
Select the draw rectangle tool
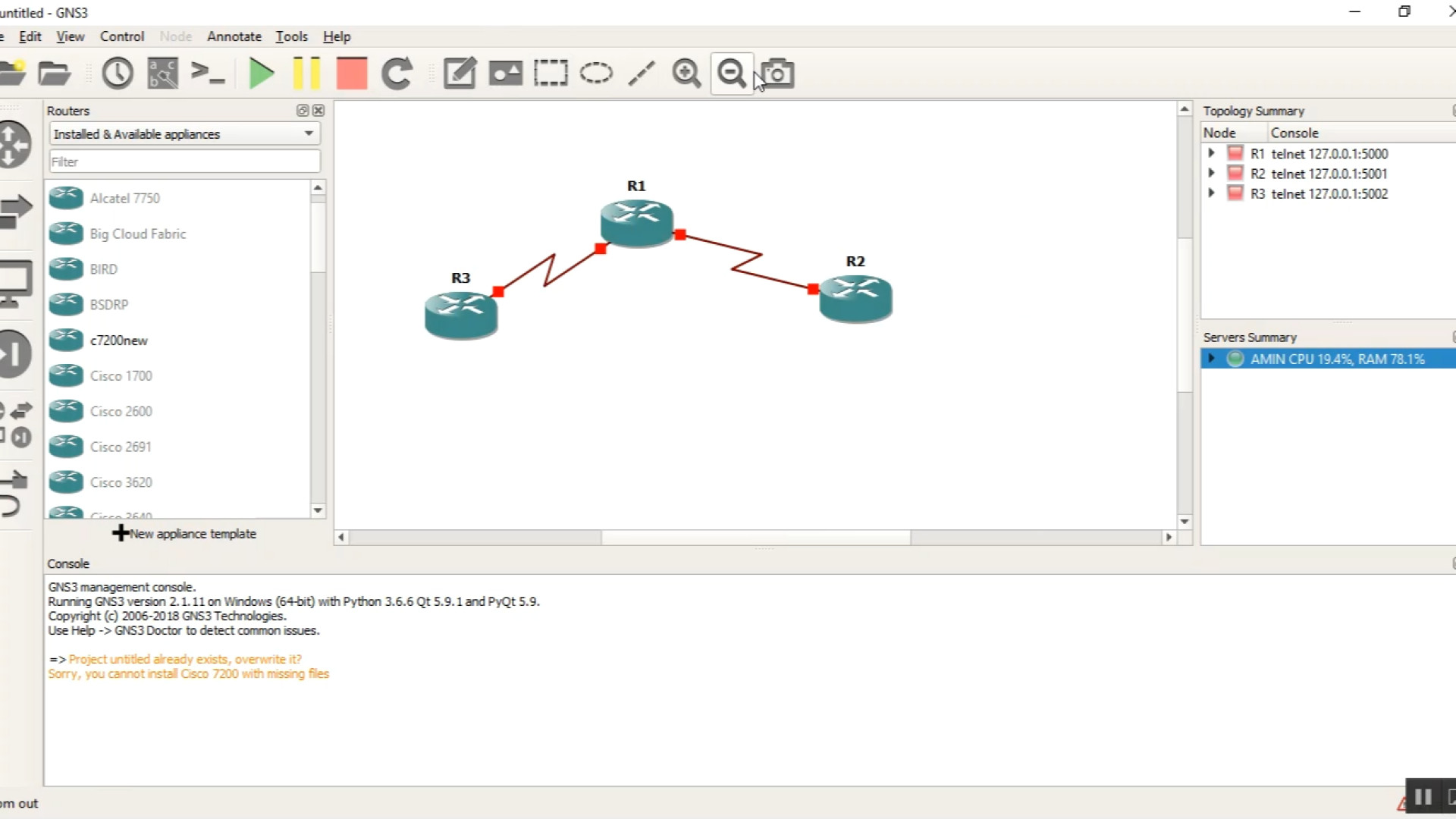tap(551, 74)
